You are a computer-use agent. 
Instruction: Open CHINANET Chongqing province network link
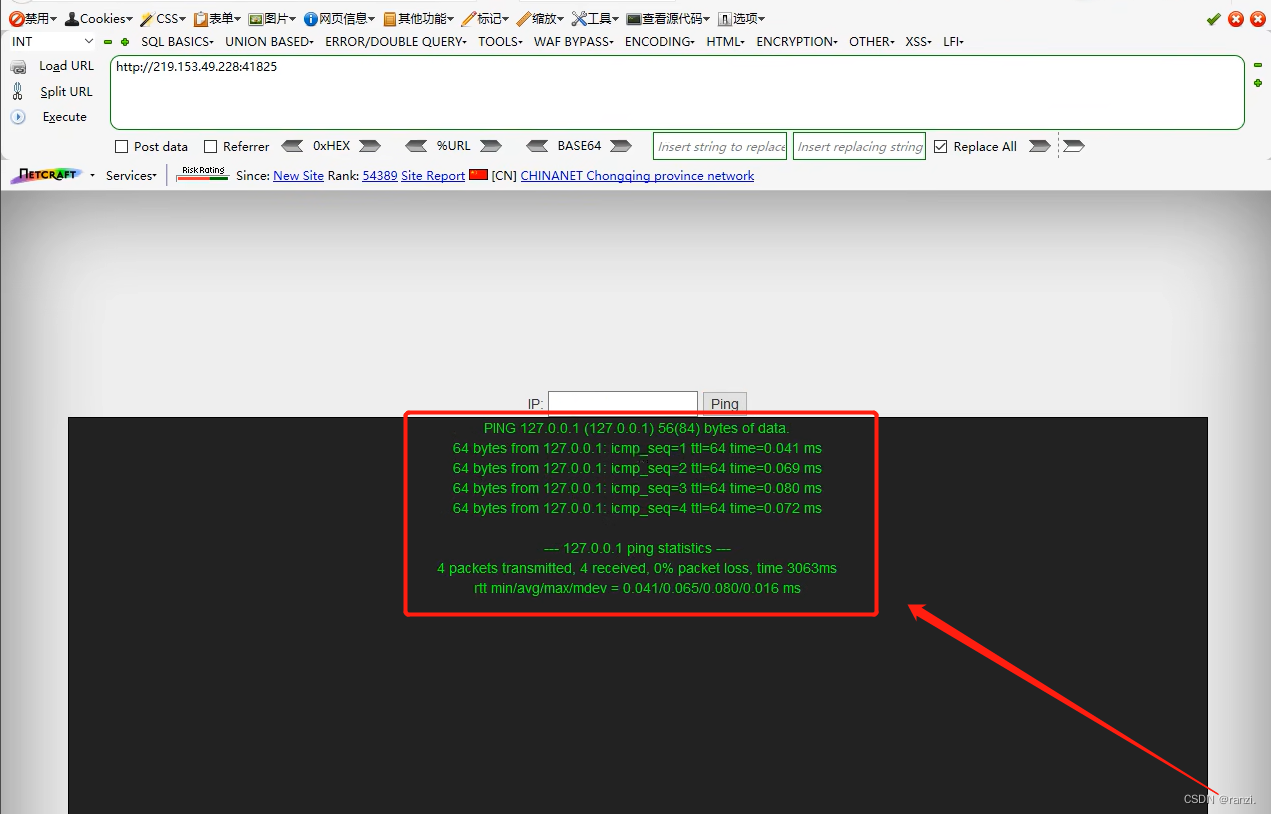637,176
